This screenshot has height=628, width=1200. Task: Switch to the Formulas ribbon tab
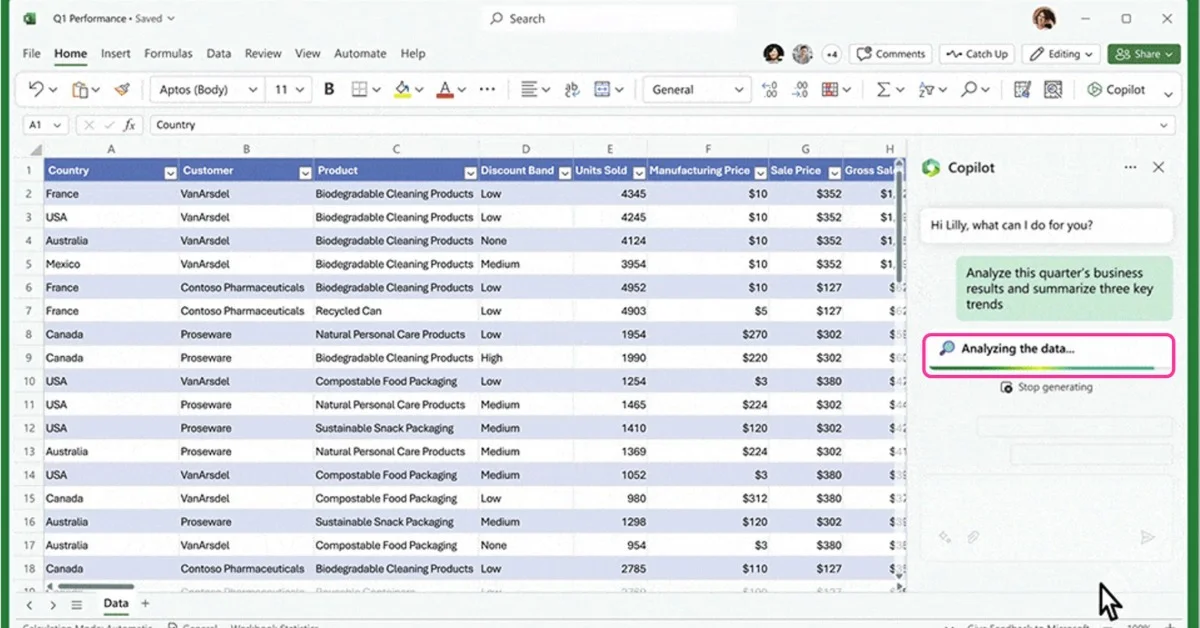pyautogui.click(x=168, y=53)
